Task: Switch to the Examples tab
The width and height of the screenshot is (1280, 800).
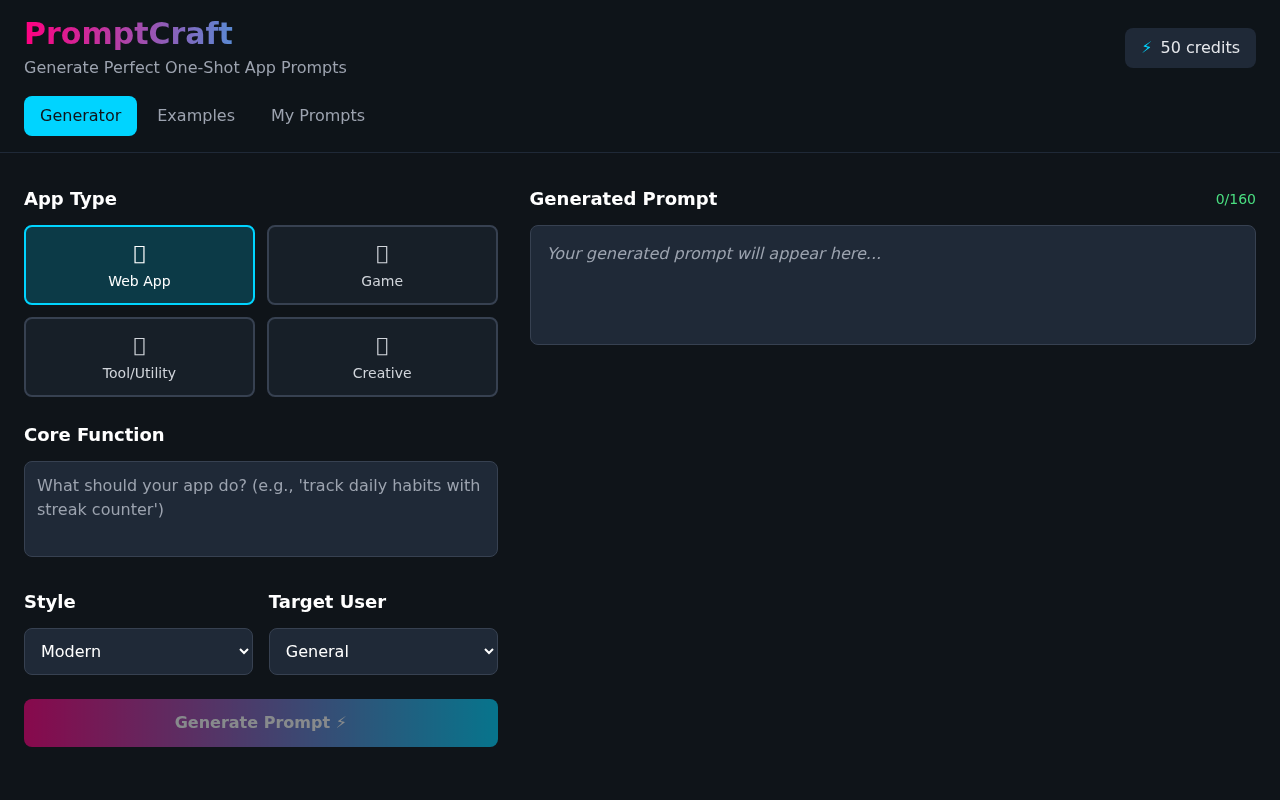Action: pyautogui.click(x=196, y=115)
